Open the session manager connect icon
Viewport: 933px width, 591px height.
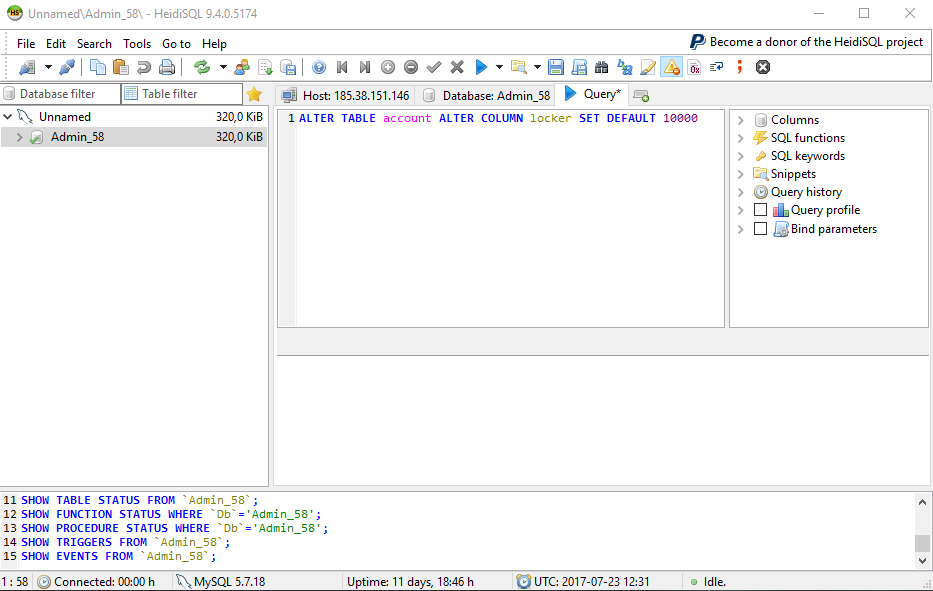[27, 67]
